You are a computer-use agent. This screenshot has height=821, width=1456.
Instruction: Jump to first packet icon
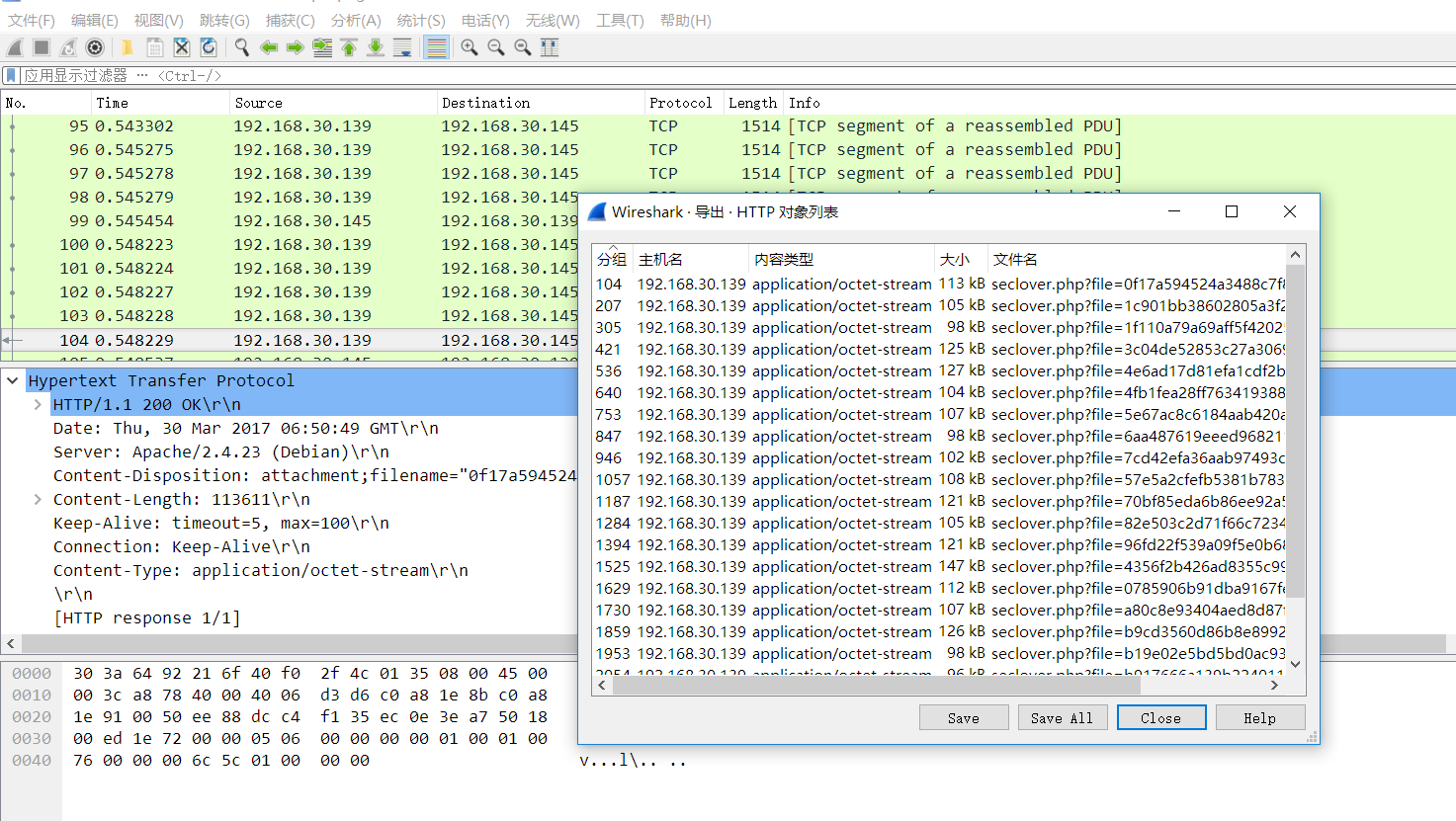349,47
